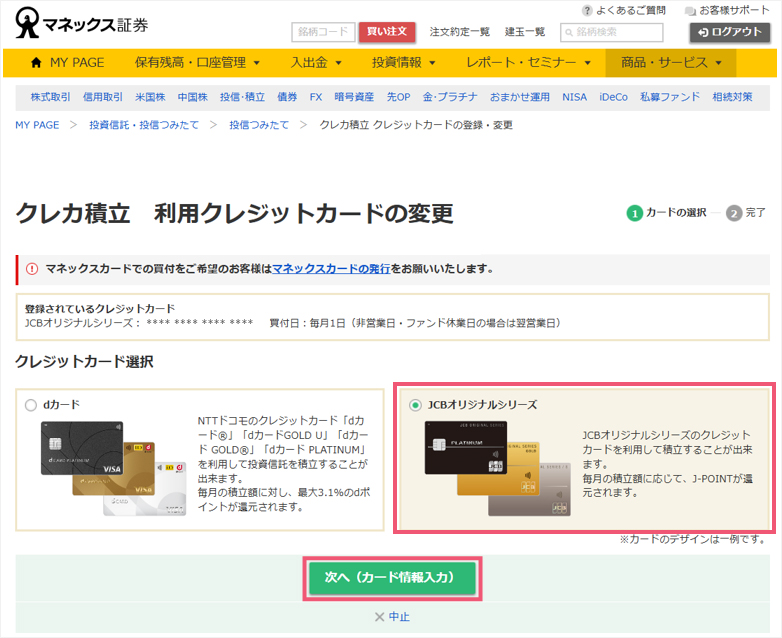Click the dカード description text NTTドコモ
This screenshot has height=638, width=782.
[x=284, y=464]
